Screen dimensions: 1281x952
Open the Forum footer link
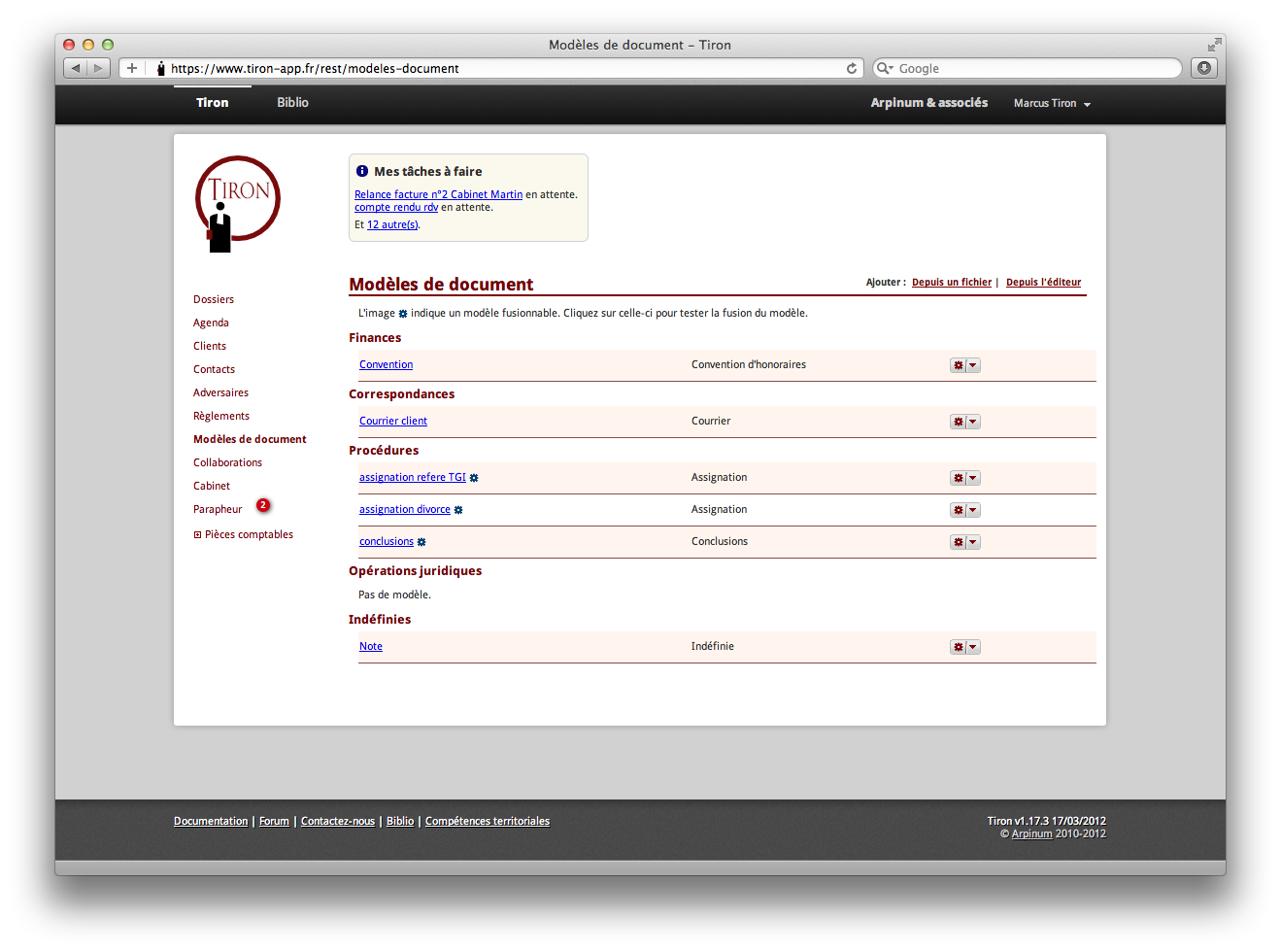[274, 822]
